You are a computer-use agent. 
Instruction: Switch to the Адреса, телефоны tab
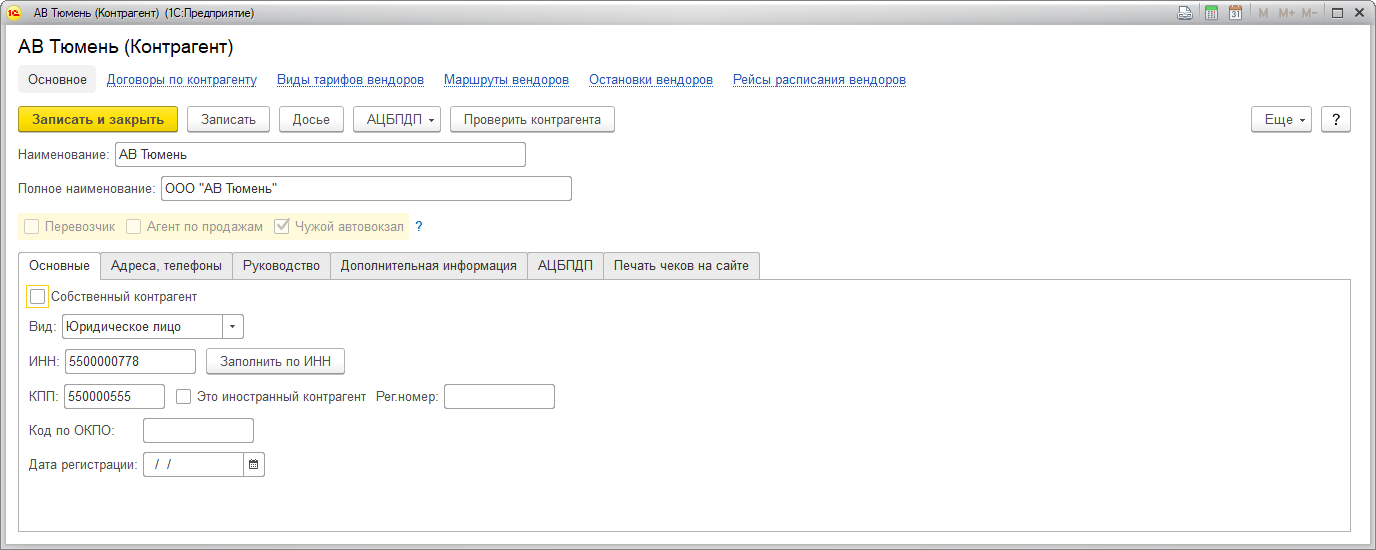tap(166, 265)
